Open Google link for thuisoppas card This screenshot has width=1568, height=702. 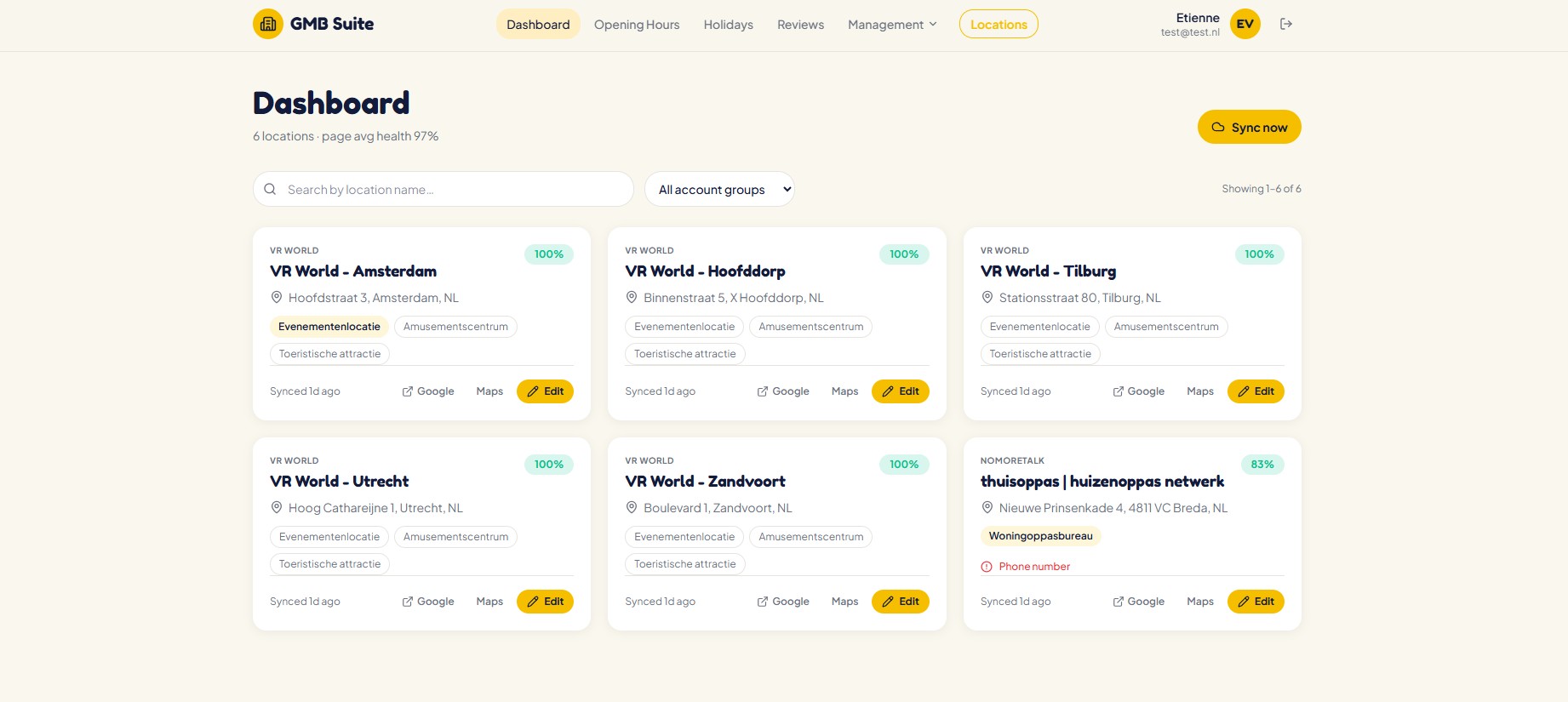tap(1139, 602)
